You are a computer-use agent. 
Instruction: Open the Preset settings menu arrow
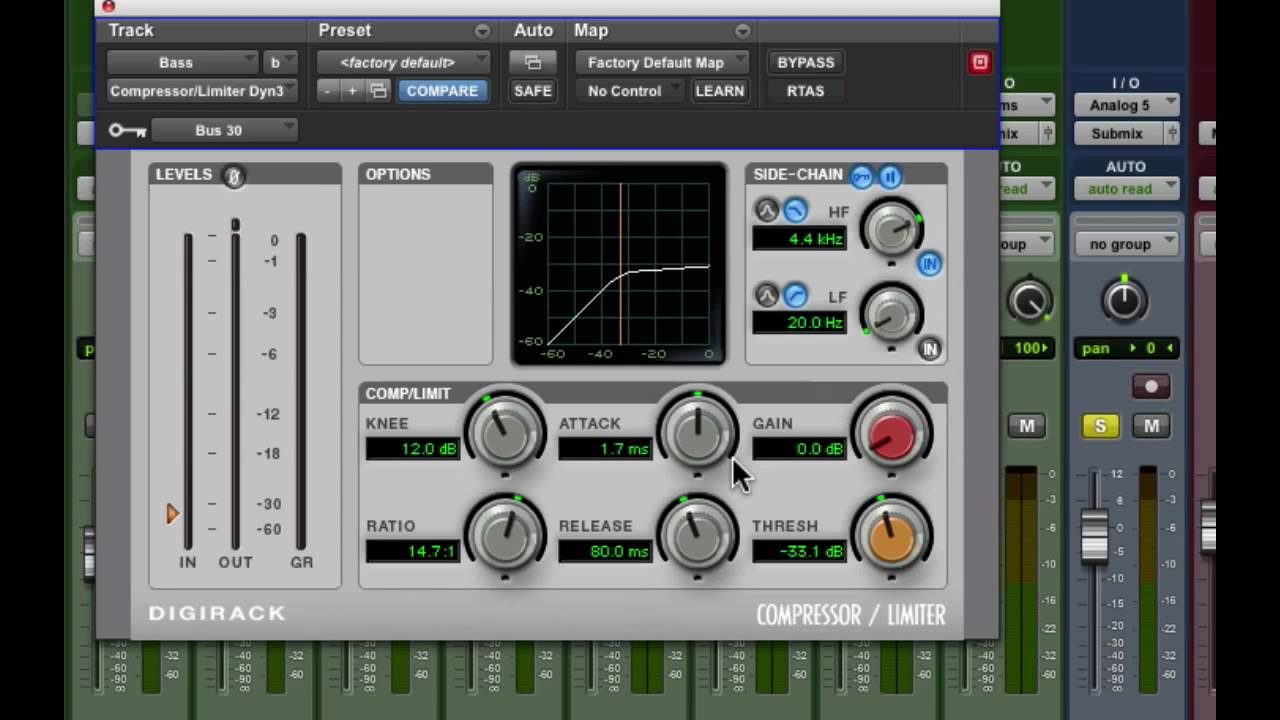tap(482, 31)
